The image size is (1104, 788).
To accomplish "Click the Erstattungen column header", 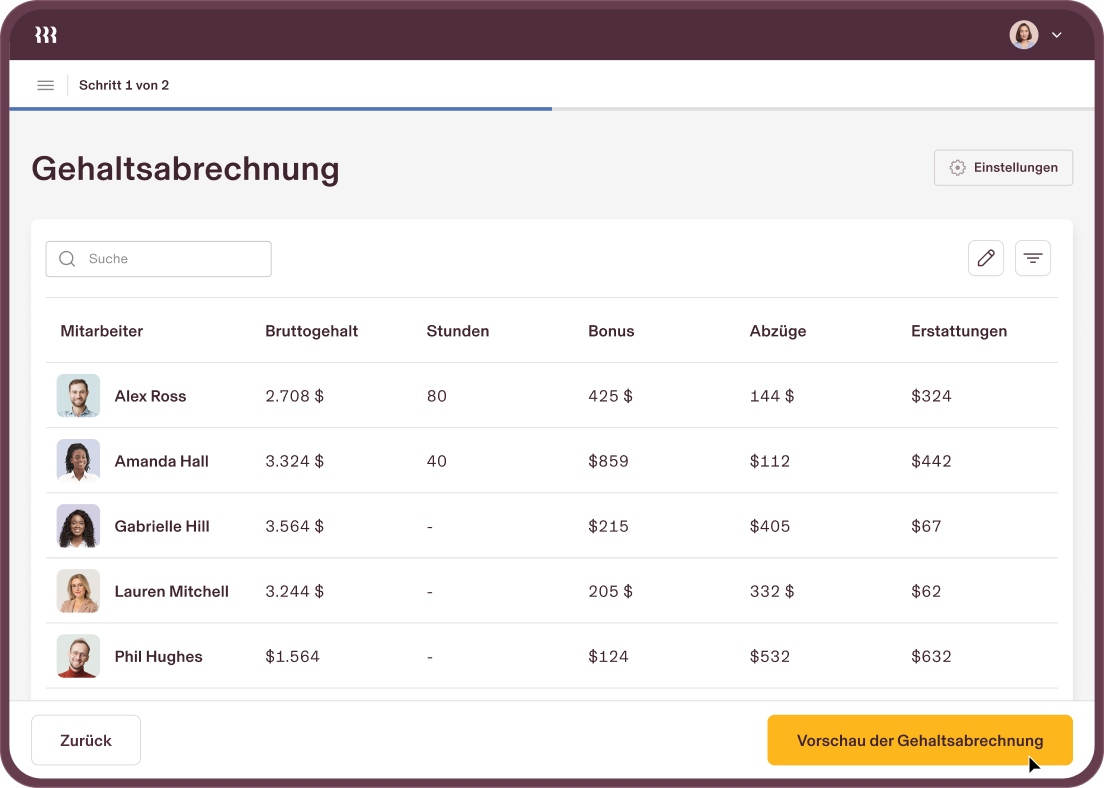I will pyautogui.click(x=958, y=331).
